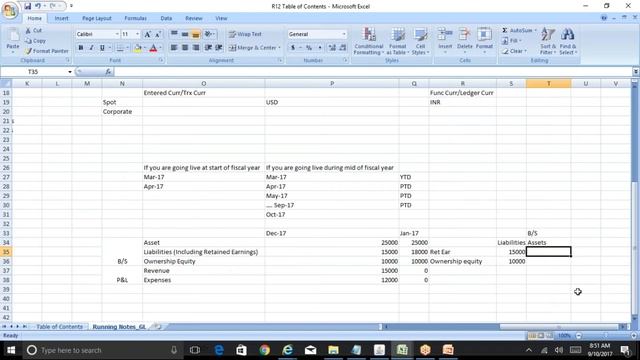Screen dimensions: 640x360
Task: Click AutoSum
Action: [x=516, y=31]
